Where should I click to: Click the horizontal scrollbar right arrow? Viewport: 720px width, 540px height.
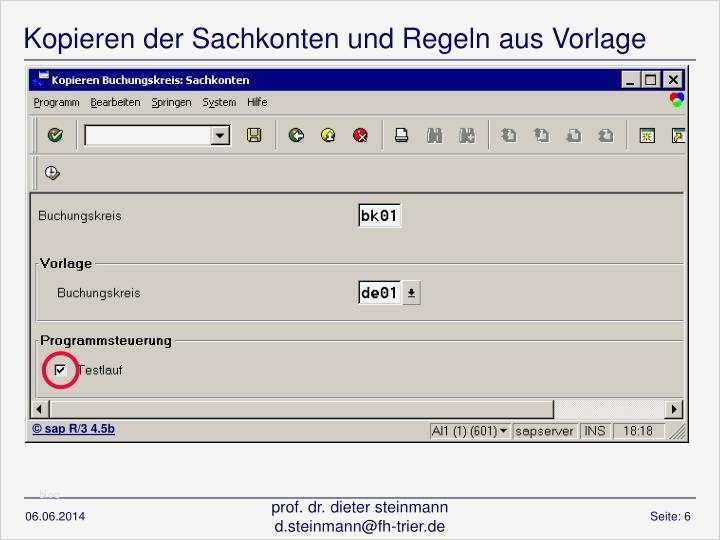tap(674, 409)
